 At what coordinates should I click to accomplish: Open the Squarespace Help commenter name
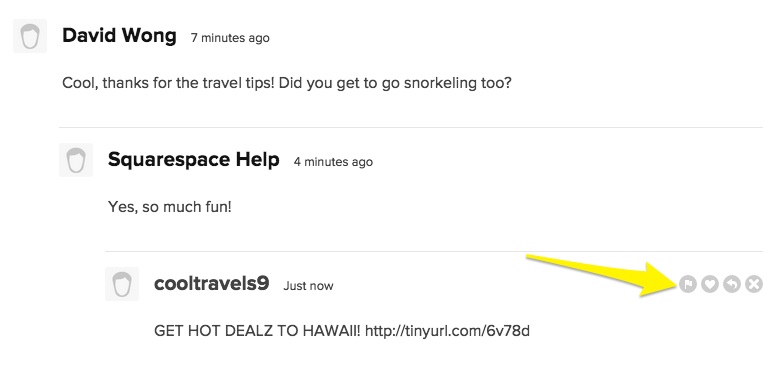coord(194,160)
